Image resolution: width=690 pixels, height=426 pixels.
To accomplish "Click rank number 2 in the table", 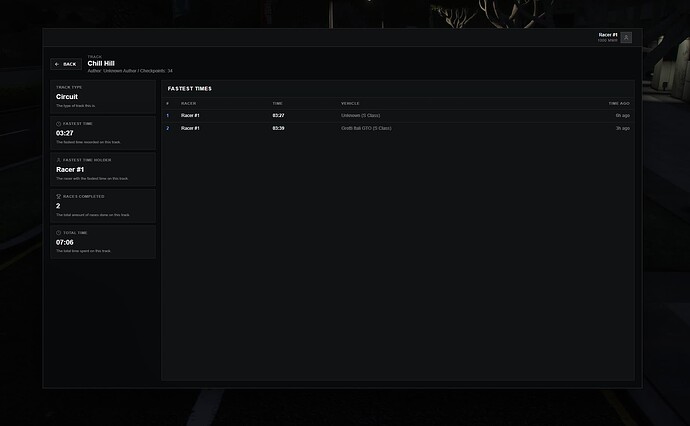I will coord(168,128).
